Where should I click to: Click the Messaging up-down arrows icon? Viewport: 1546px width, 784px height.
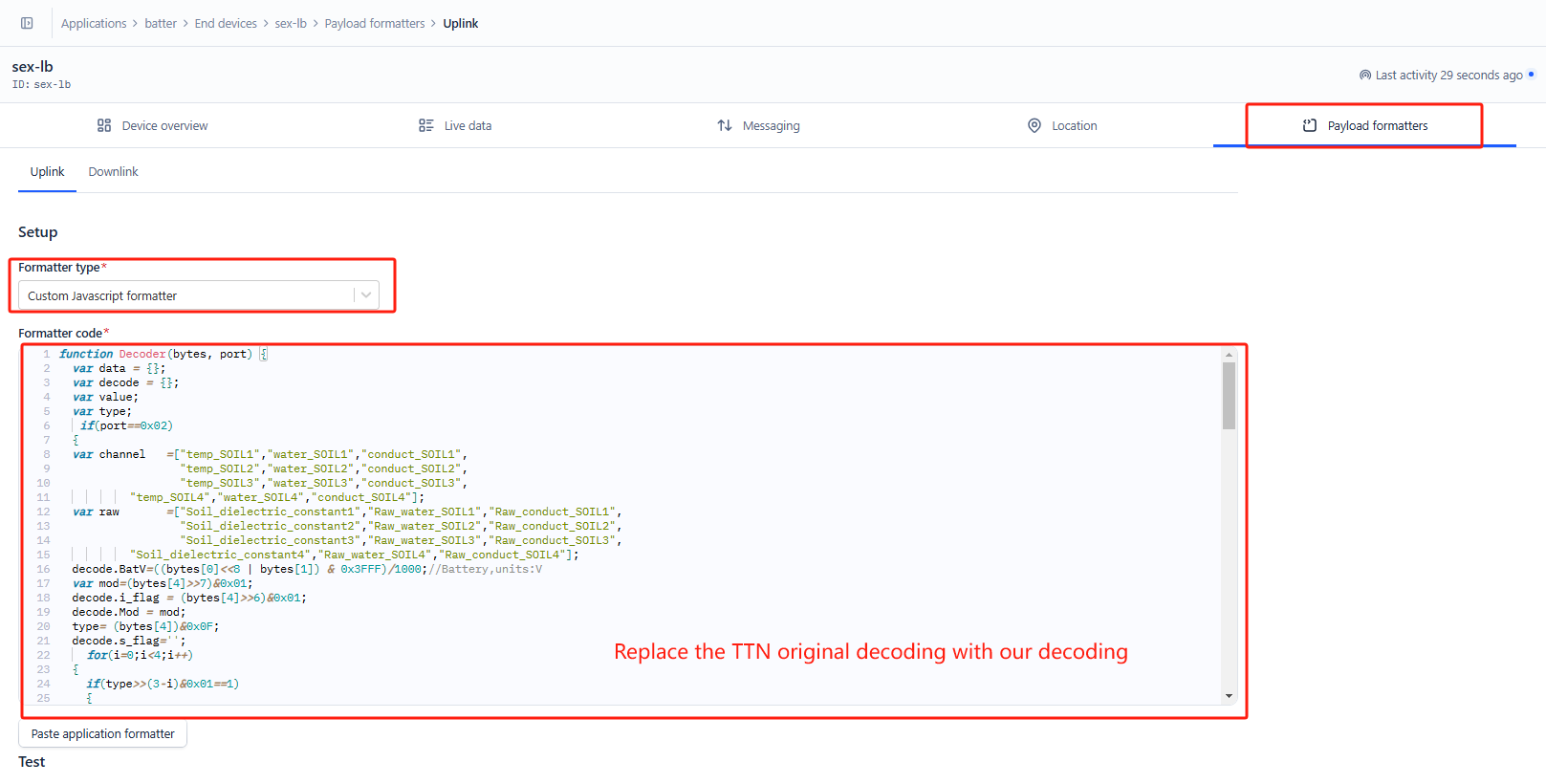pyautogui.click(x=725, y=125)
